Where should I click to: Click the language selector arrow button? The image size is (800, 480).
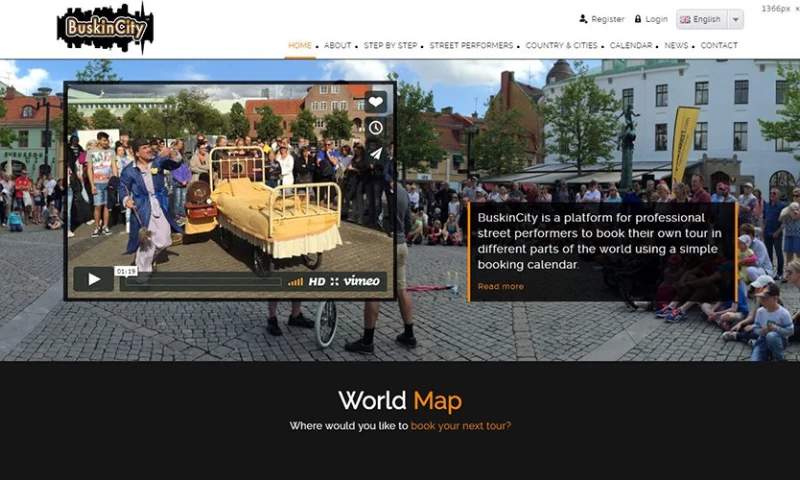735,19
